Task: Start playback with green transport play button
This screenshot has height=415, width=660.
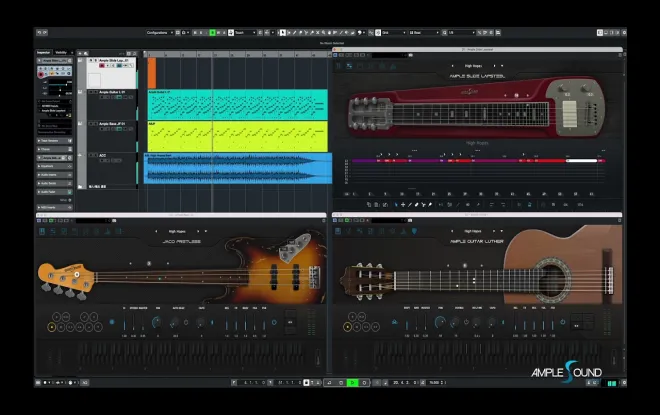Action: point(352,383)
